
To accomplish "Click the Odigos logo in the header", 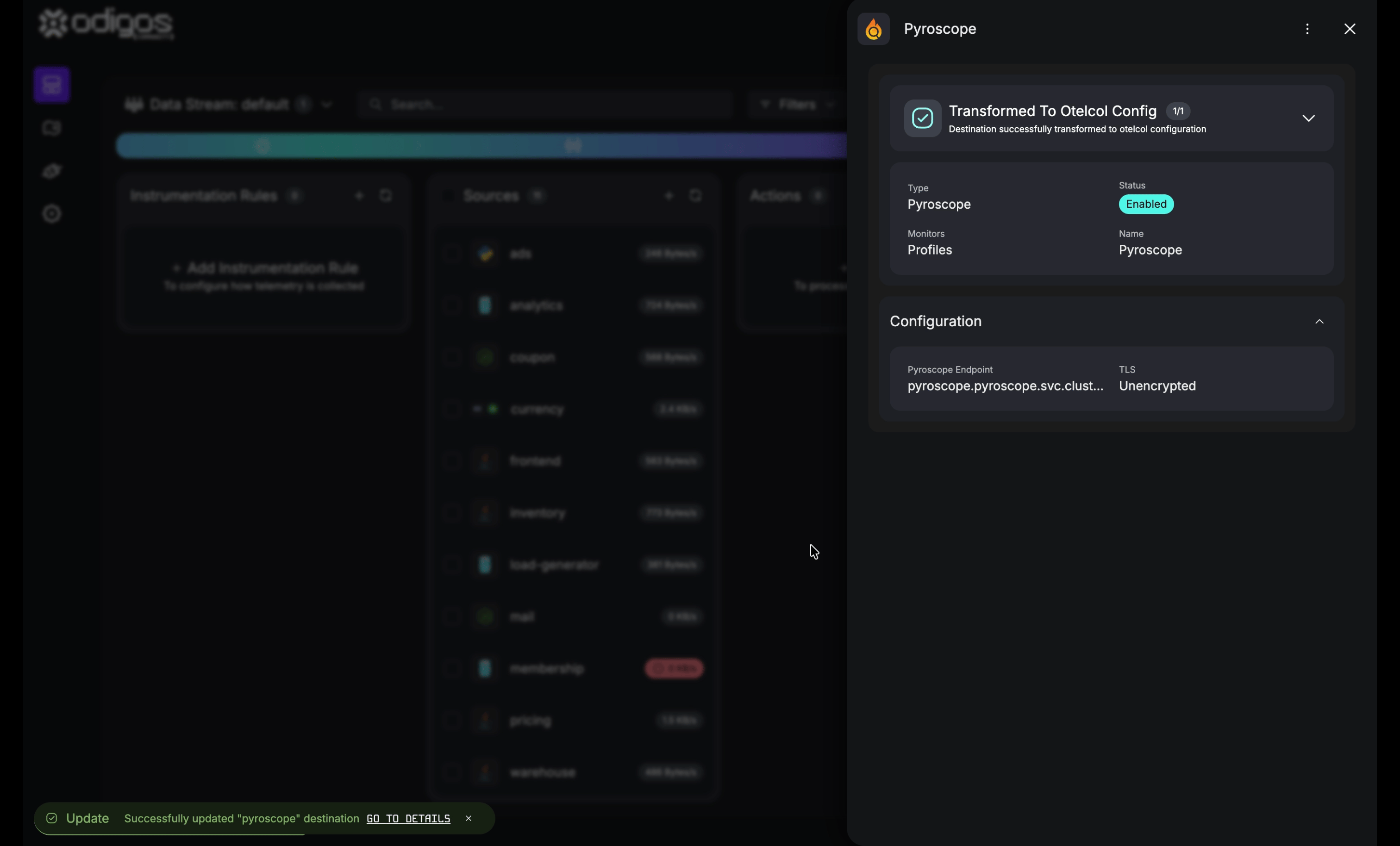I will [x=106, y=25].
